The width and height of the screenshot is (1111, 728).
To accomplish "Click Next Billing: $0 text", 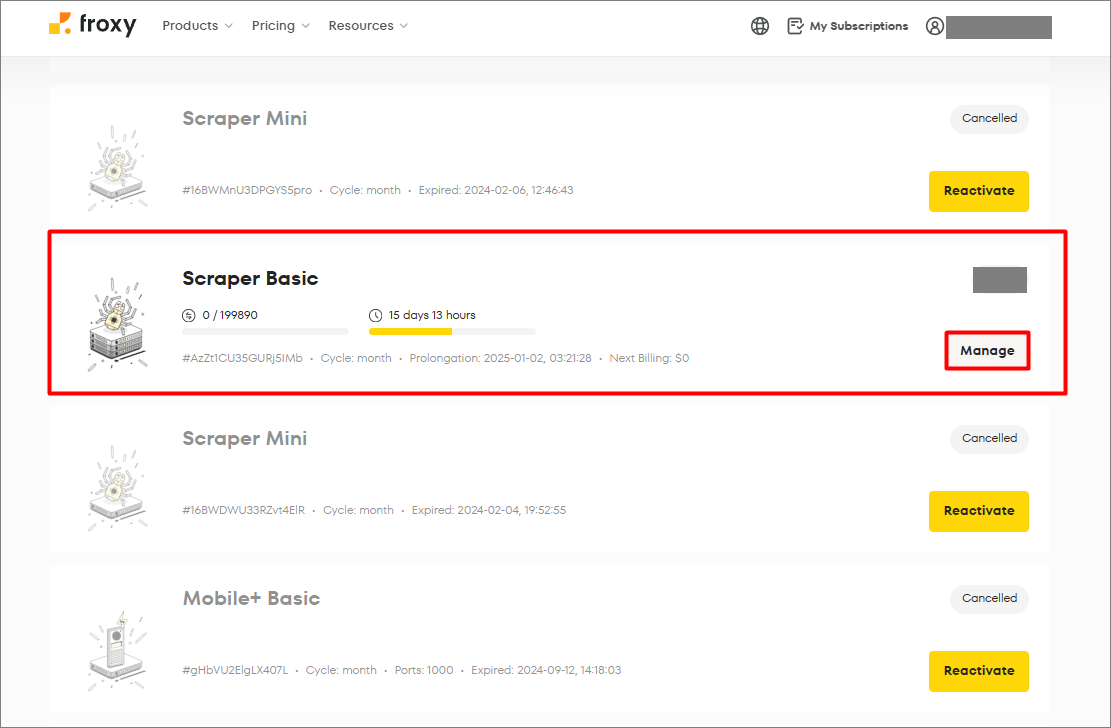I will click(x=649, y=358).
